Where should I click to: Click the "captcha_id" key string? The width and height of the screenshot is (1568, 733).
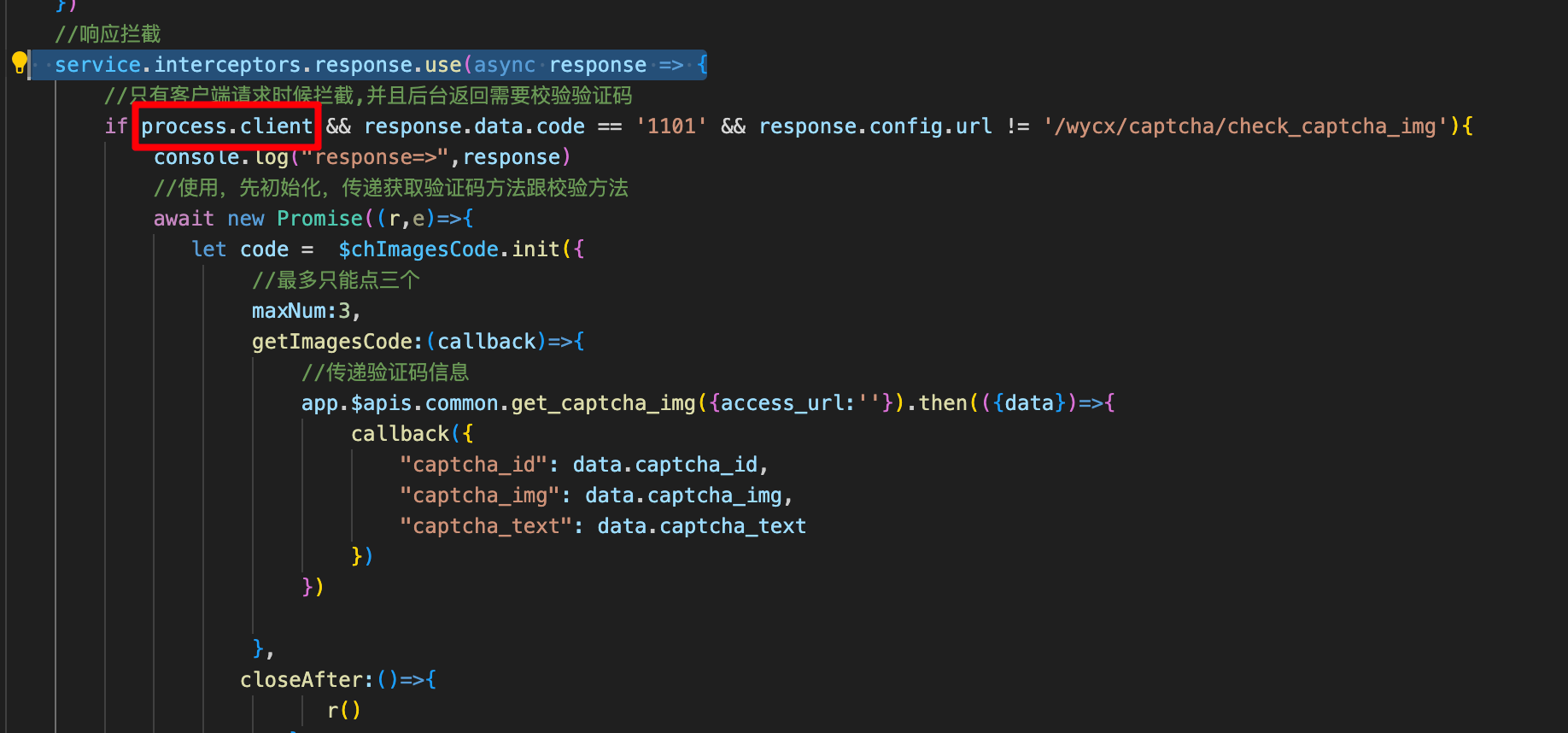pos(474,465)
